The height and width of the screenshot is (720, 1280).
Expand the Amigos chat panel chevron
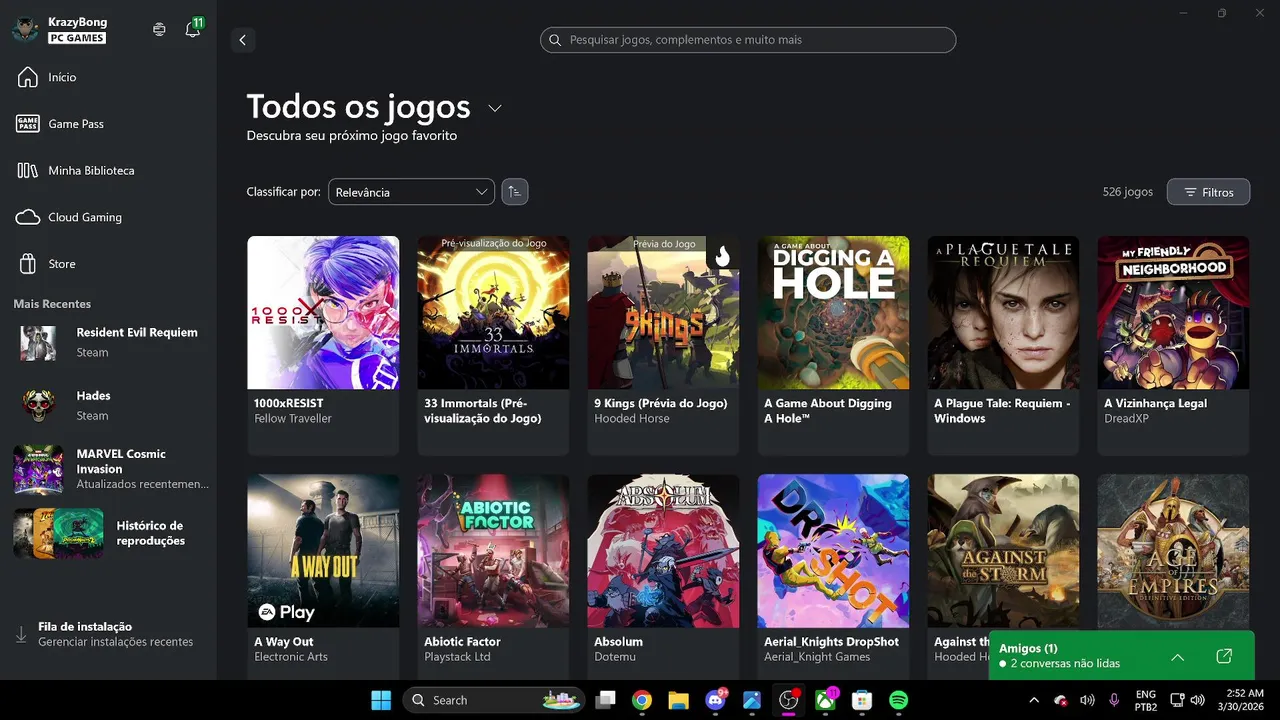point(1177,657)
